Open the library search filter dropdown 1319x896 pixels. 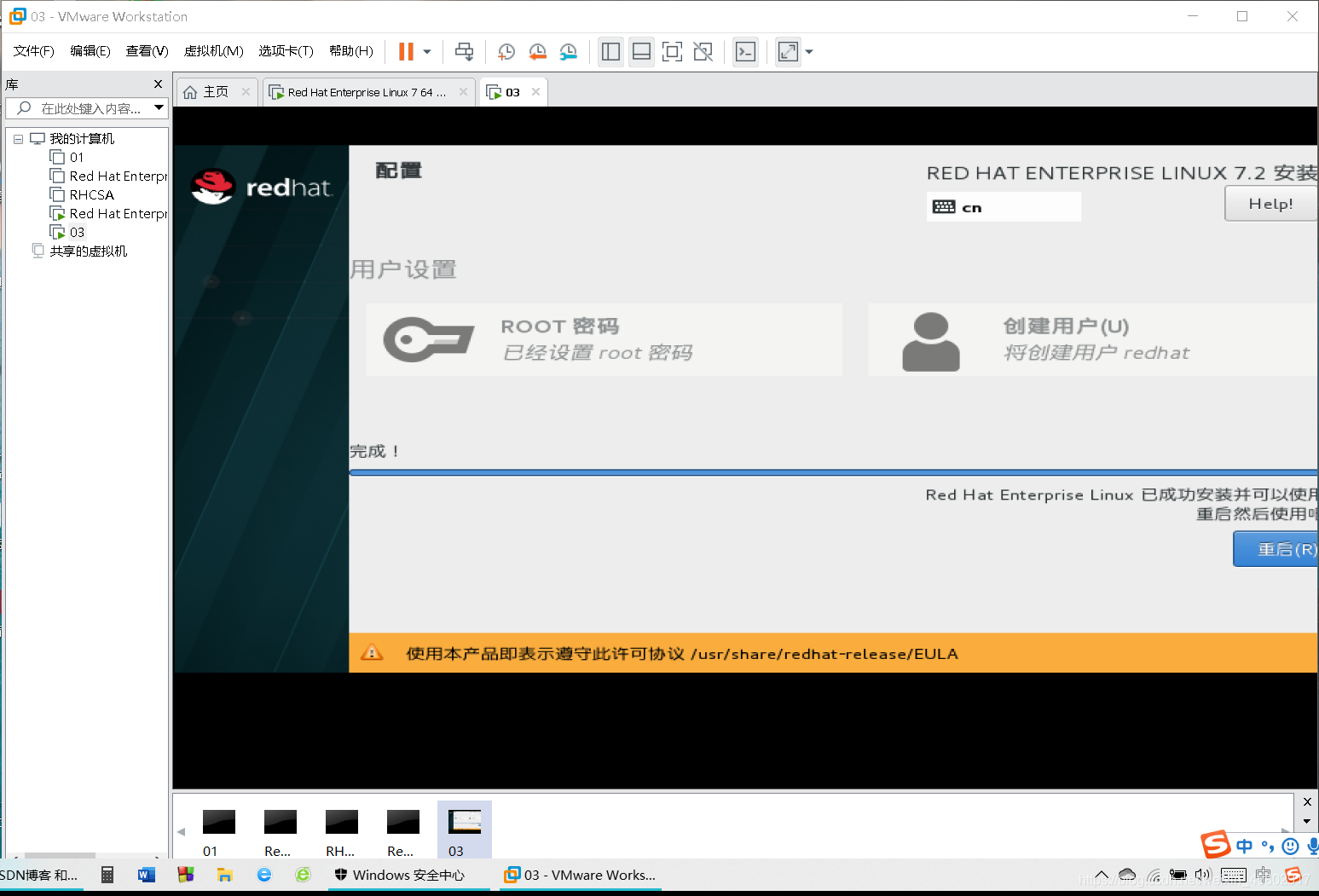159,108
